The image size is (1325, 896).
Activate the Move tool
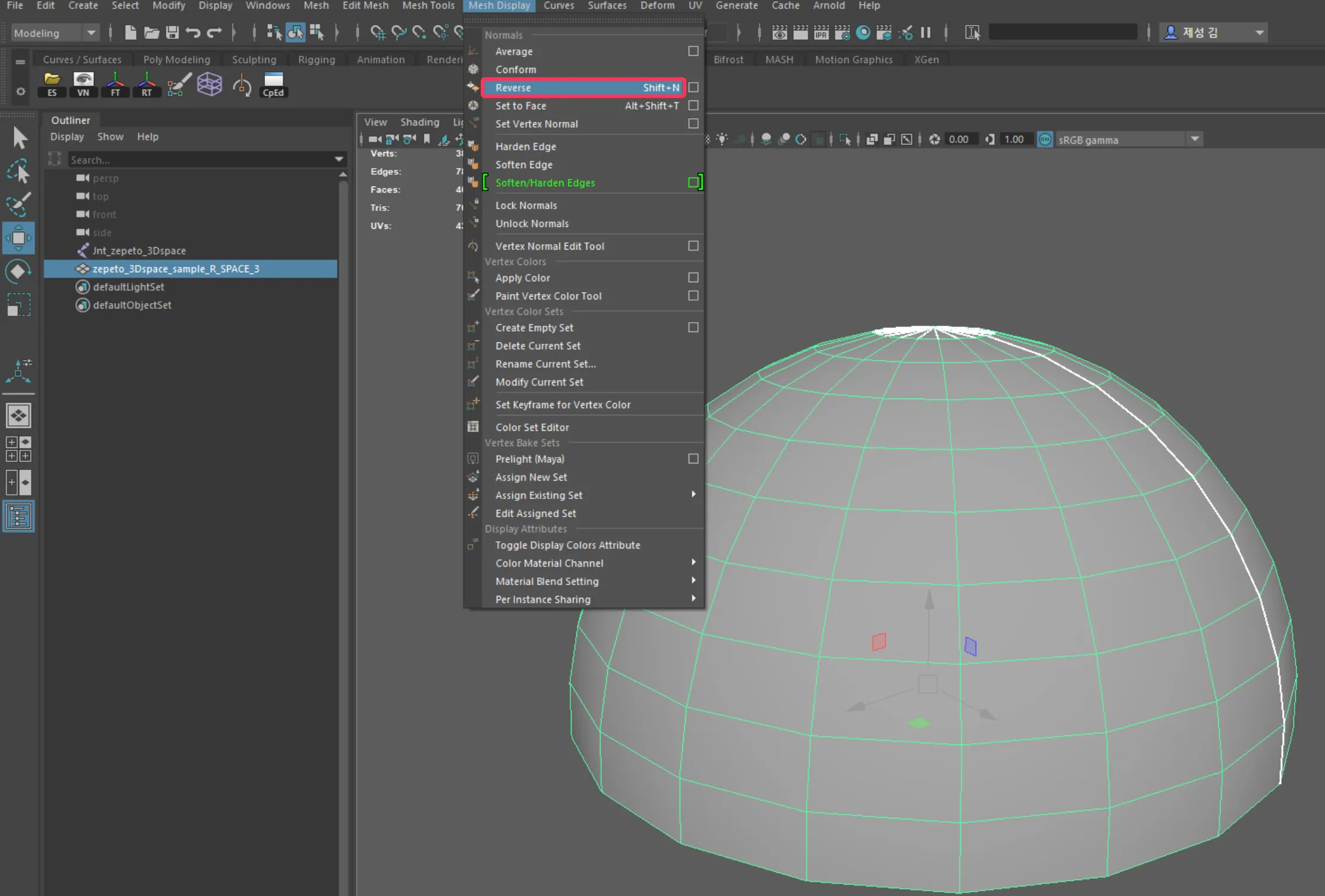[x=18, y=238]
